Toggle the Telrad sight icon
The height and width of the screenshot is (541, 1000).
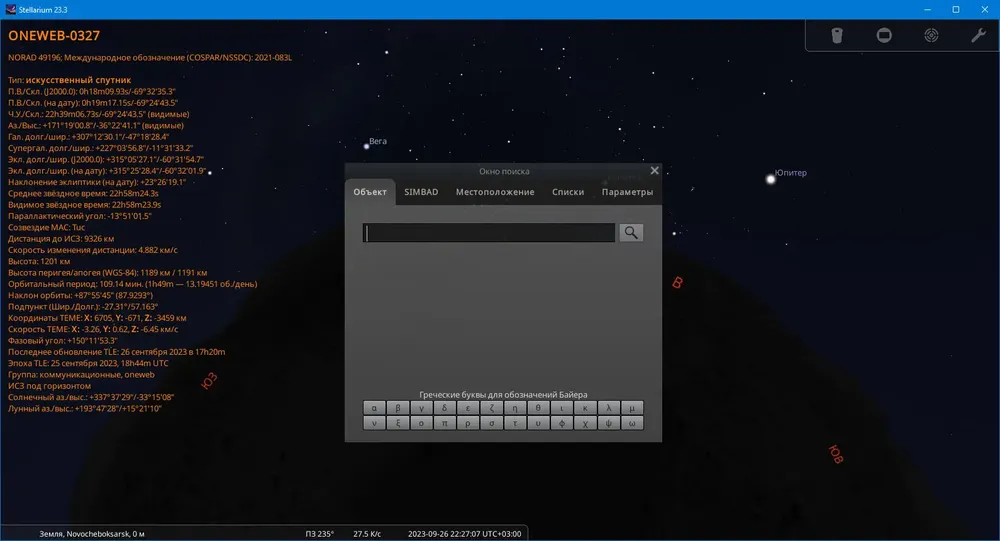click(x=931, y=35)
